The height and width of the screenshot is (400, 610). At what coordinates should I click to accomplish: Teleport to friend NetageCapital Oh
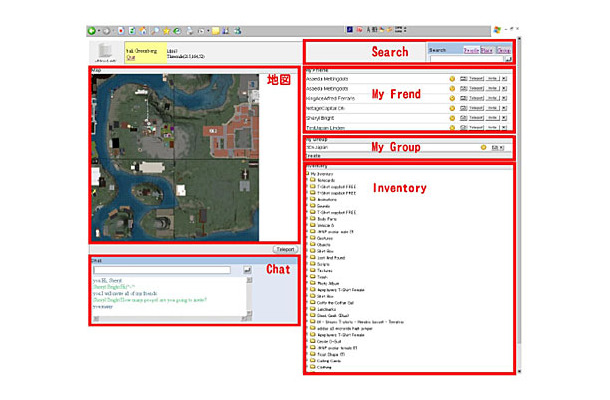point(476,108)
